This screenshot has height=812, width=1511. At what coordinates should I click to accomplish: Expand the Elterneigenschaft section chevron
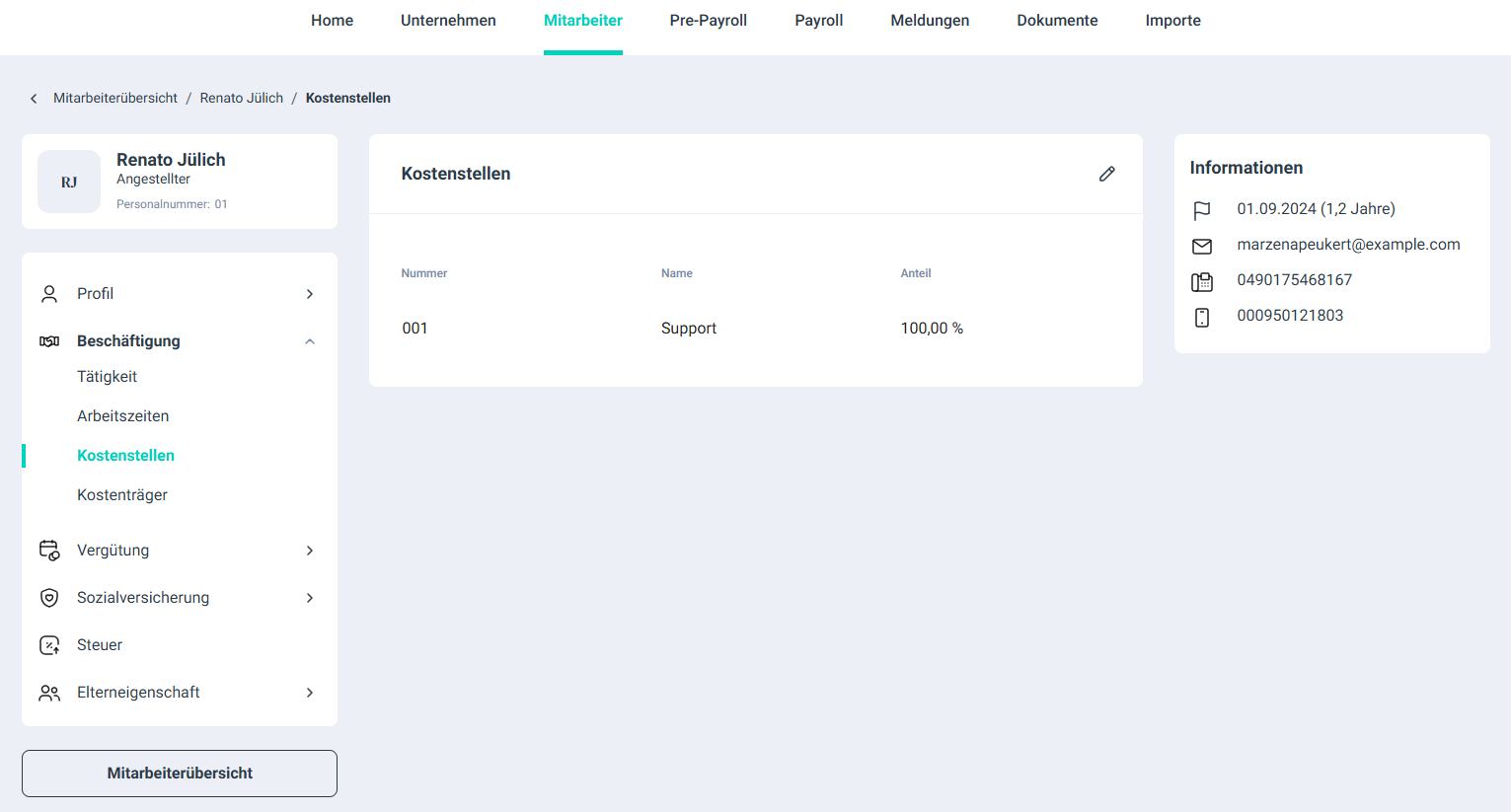pyautogui.click(x=309, y=693)
